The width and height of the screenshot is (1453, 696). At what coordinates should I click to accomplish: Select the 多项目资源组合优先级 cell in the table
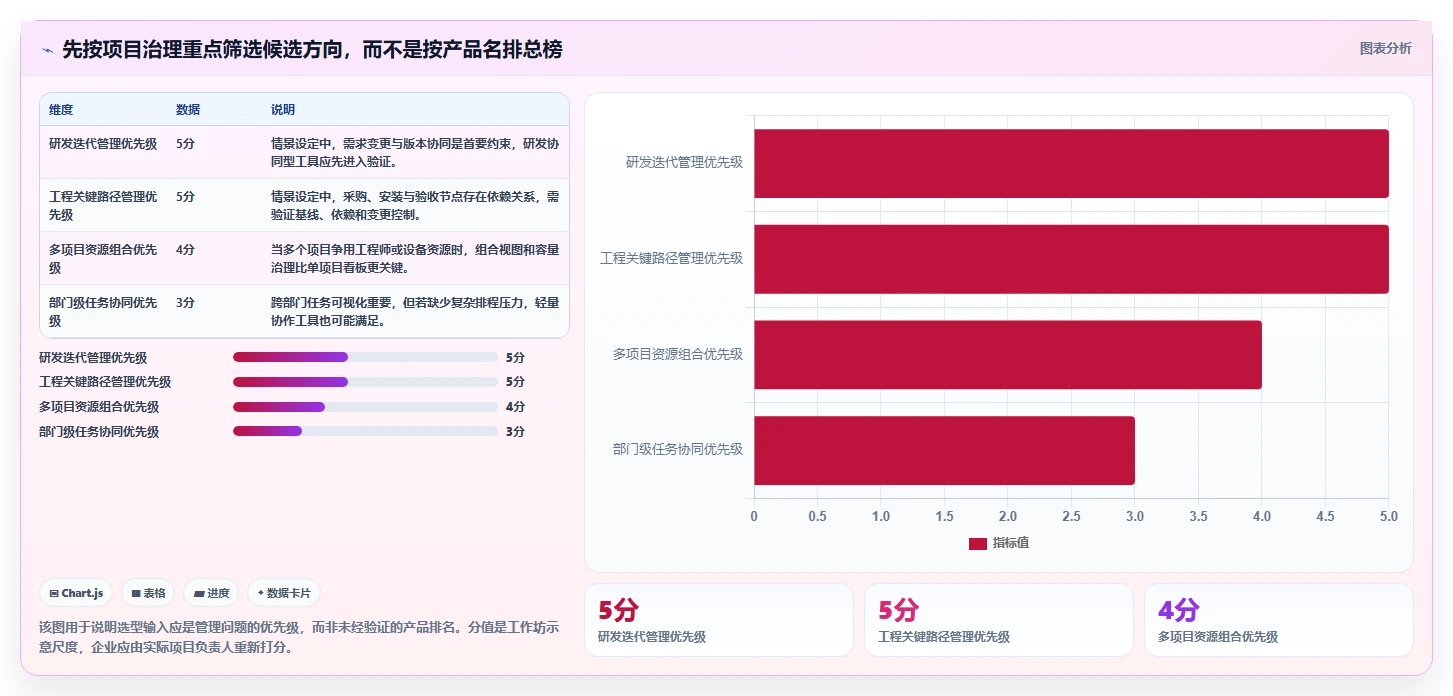(103, 258)
